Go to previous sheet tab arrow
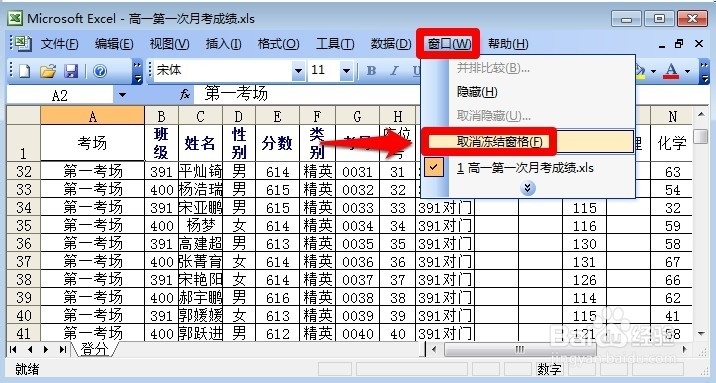Image resolution: width=716 pixels, height=383 pixels. pyautogui.click(x=30, y=350)
